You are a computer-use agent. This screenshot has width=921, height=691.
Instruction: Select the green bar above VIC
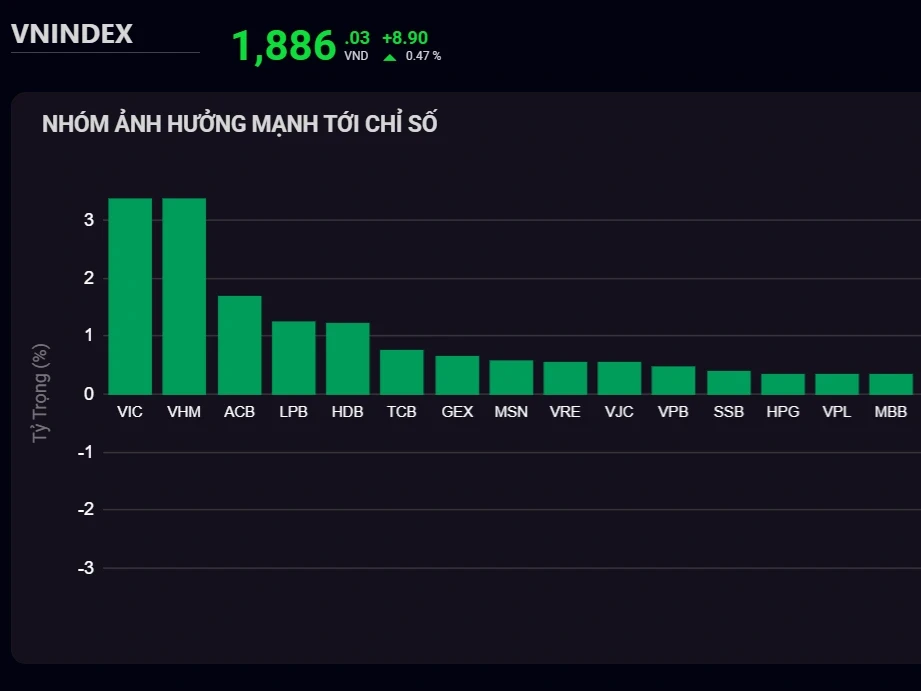[130, 296]
